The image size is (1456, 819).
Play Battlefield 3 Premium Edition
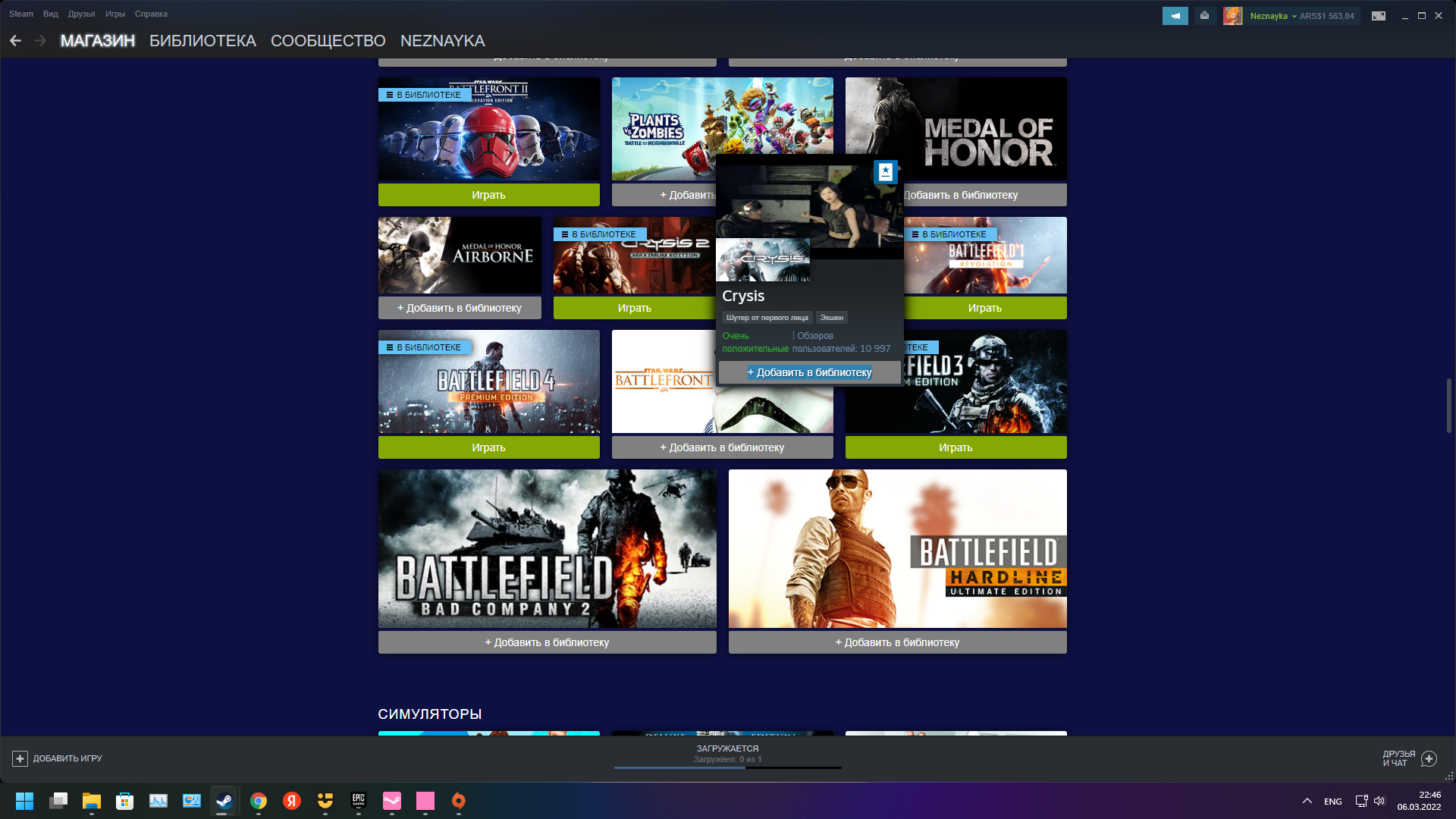[956, 447]
